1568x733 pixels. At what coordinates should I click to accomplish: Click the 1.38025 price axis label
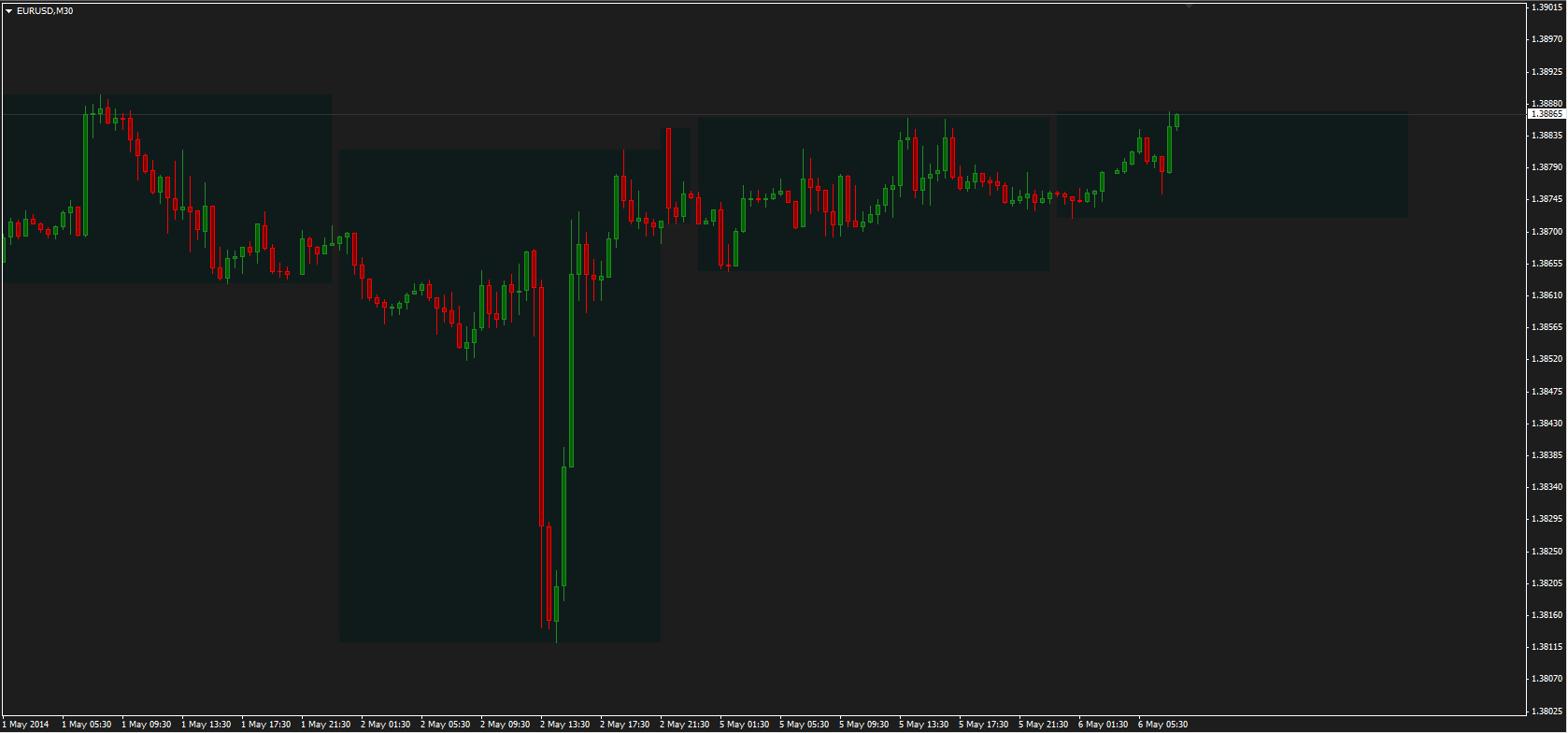coord(1546,711)
